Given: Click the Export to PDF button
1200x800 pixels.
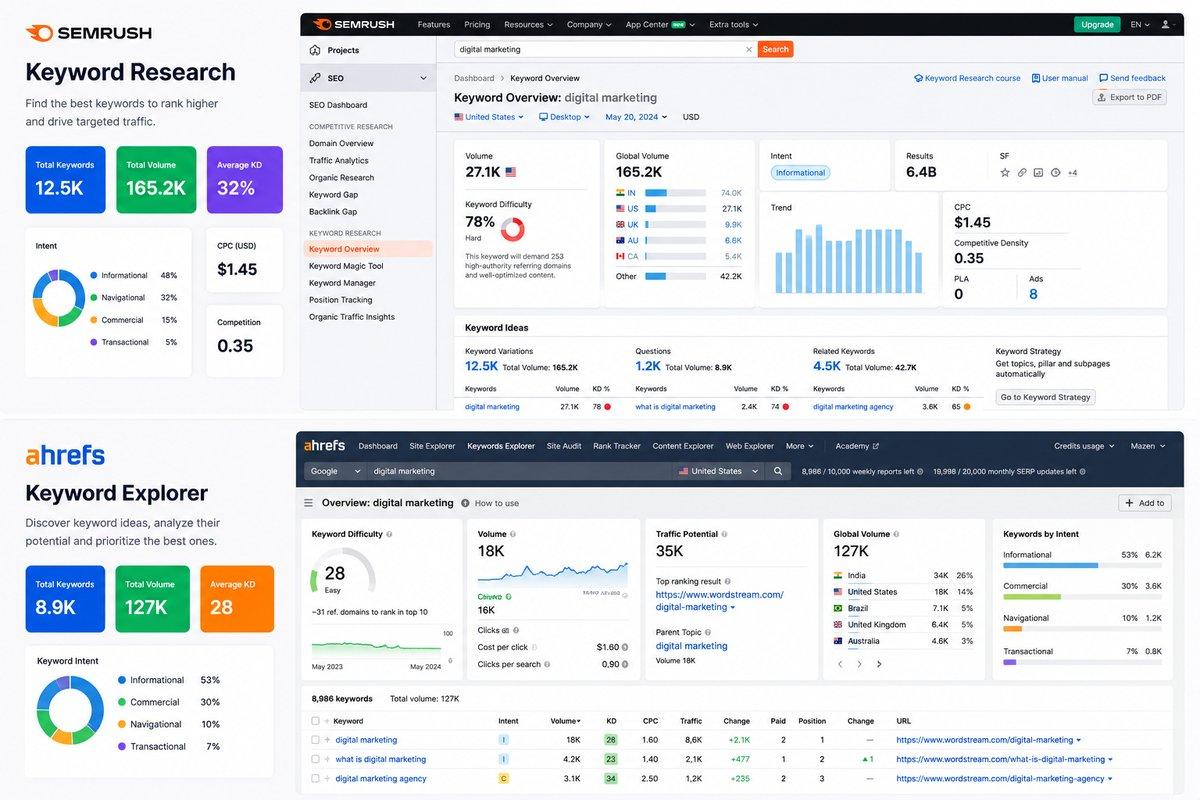Looking at the screenshot, I should 1130,97.
